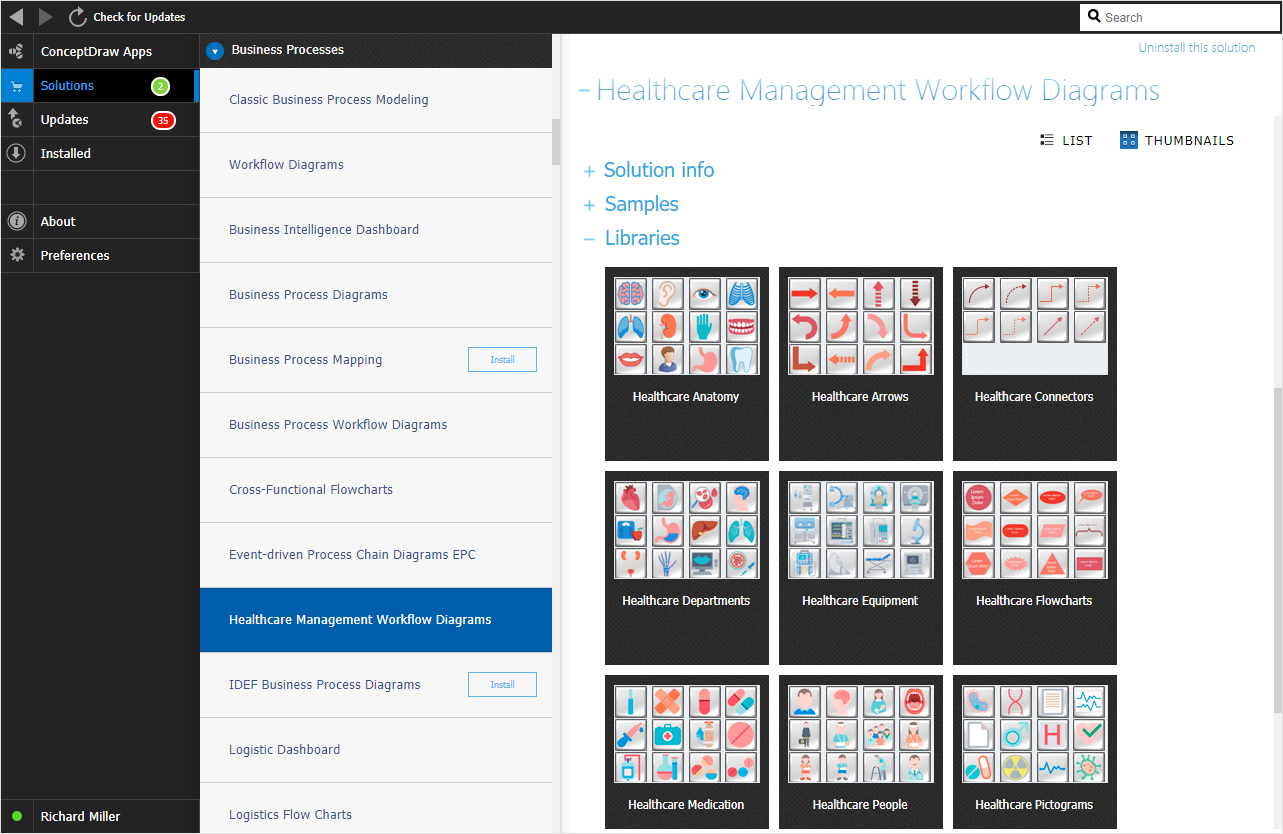Select Logistics Flow Charts

pos(376,809)
